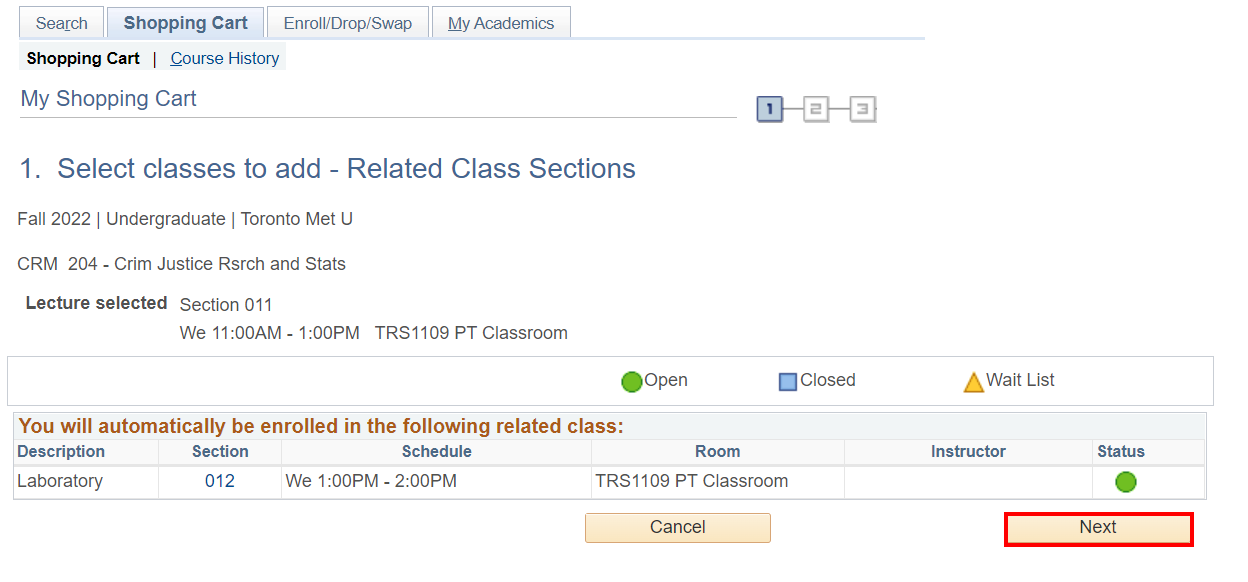Open the Search tab

coord(62,23)
